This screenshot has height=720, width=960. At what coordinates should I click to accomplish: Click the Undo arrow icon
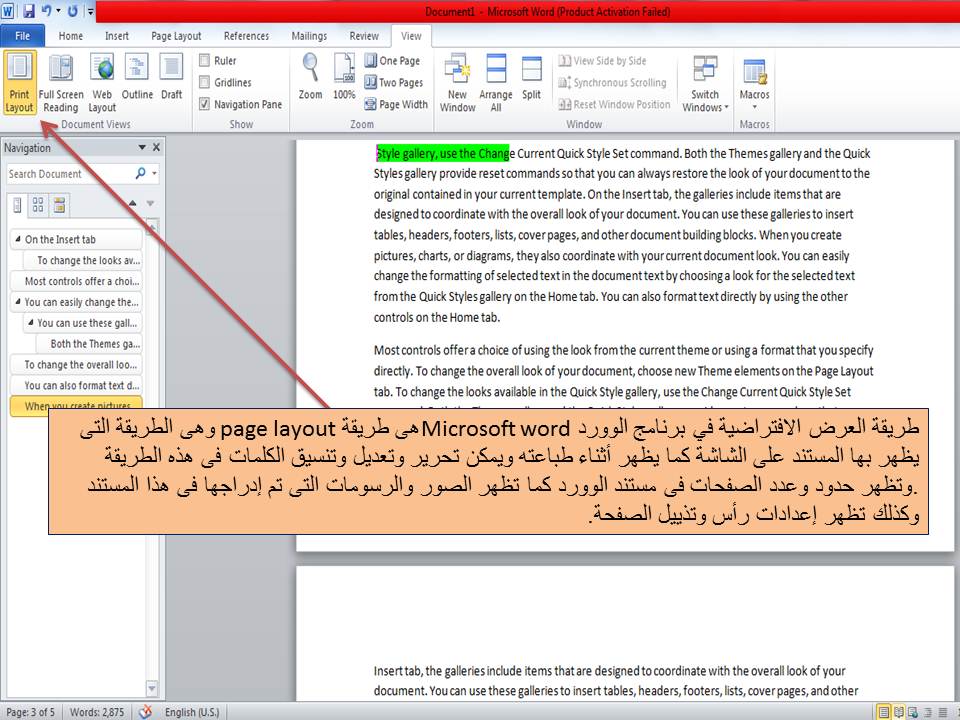(47, 11)
